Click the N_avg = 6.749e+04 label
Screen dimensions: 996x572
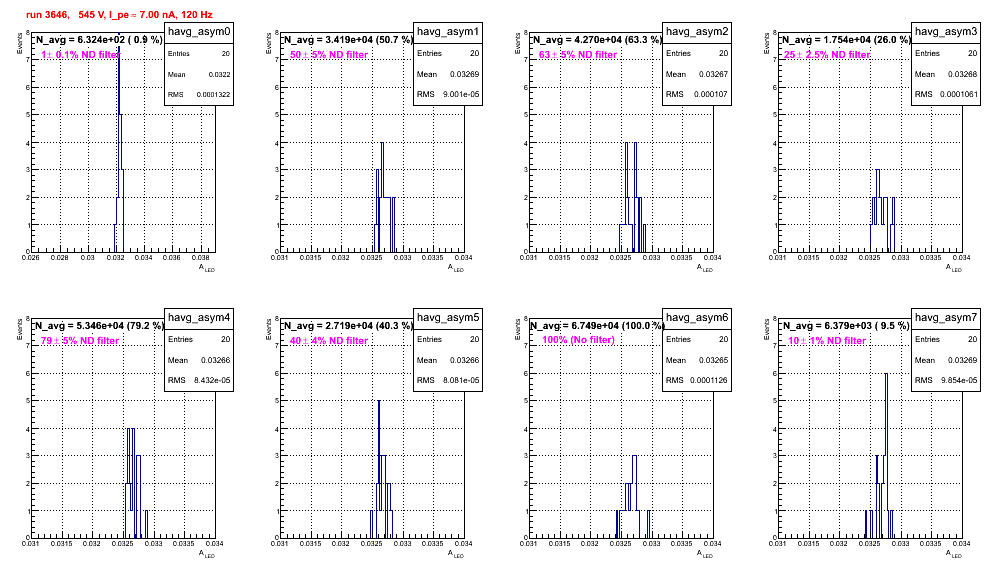point(597,326)
